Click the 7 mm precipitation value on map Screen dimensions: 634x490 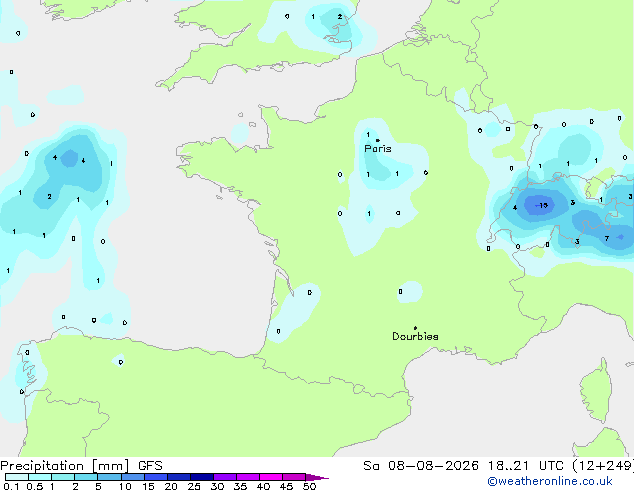(x=607, y=239)
